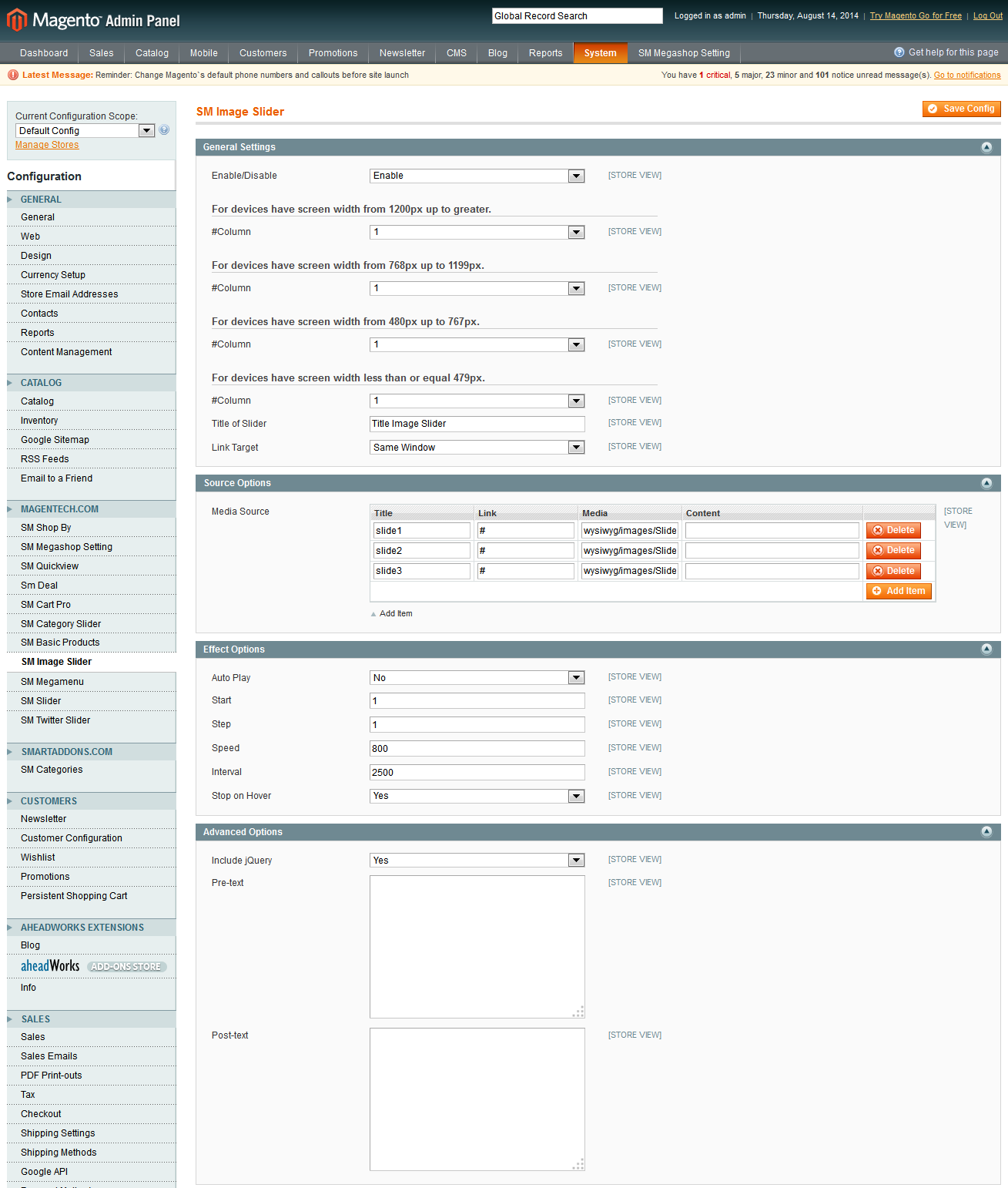Click the Get help question-mark icon
The width and height of the screenshot is (1008, 1188).
tap(899, 52)
